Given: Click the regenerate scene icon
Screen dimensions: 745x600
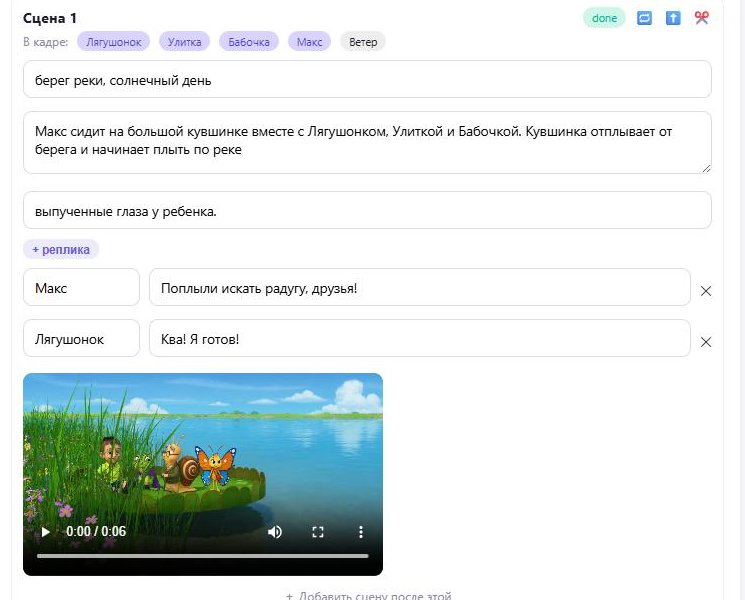Looking at the screenshot, I should click(644, 18).
